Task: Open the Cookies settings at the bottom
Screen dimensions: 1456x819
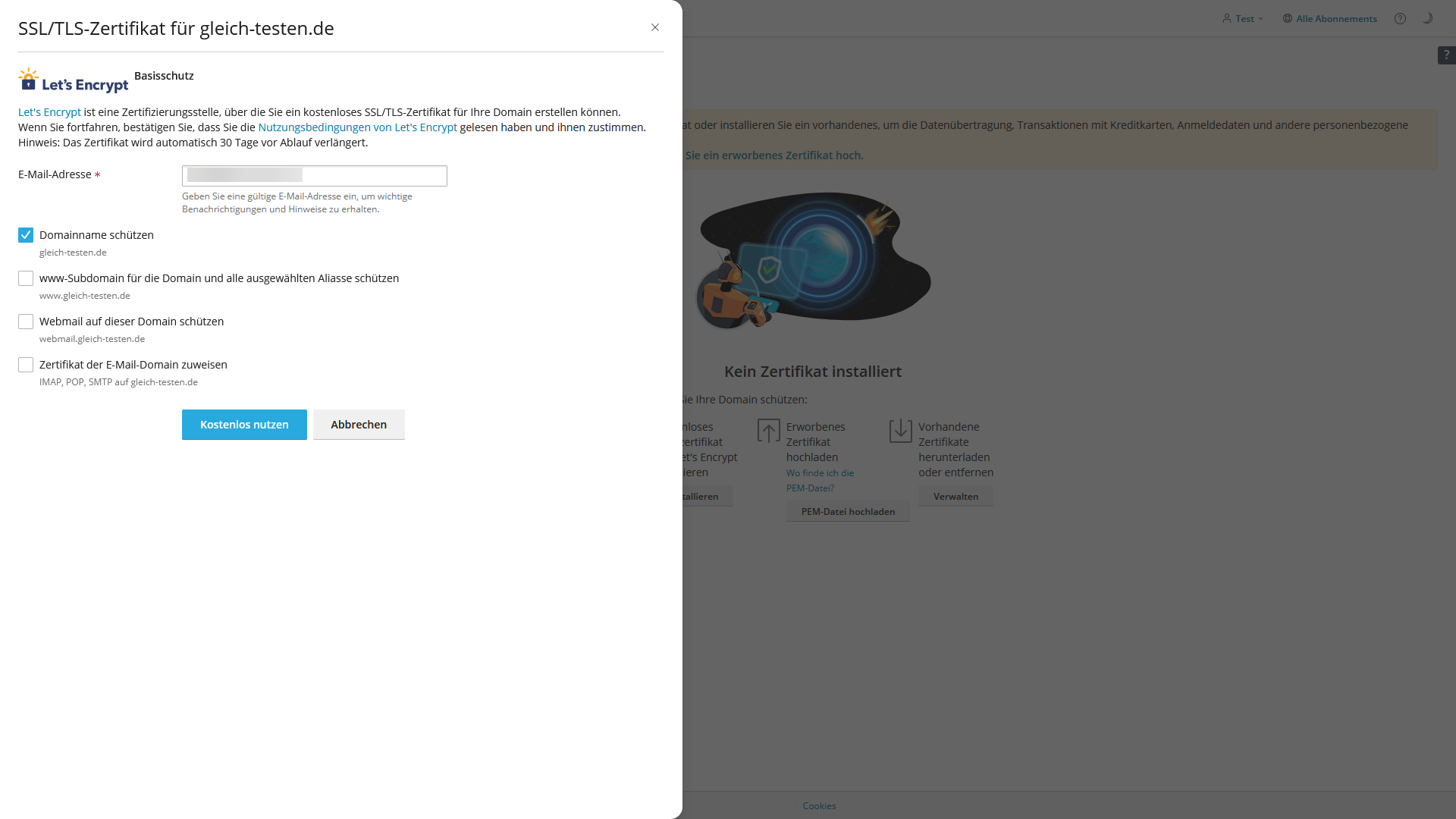Action: point(818,805)
